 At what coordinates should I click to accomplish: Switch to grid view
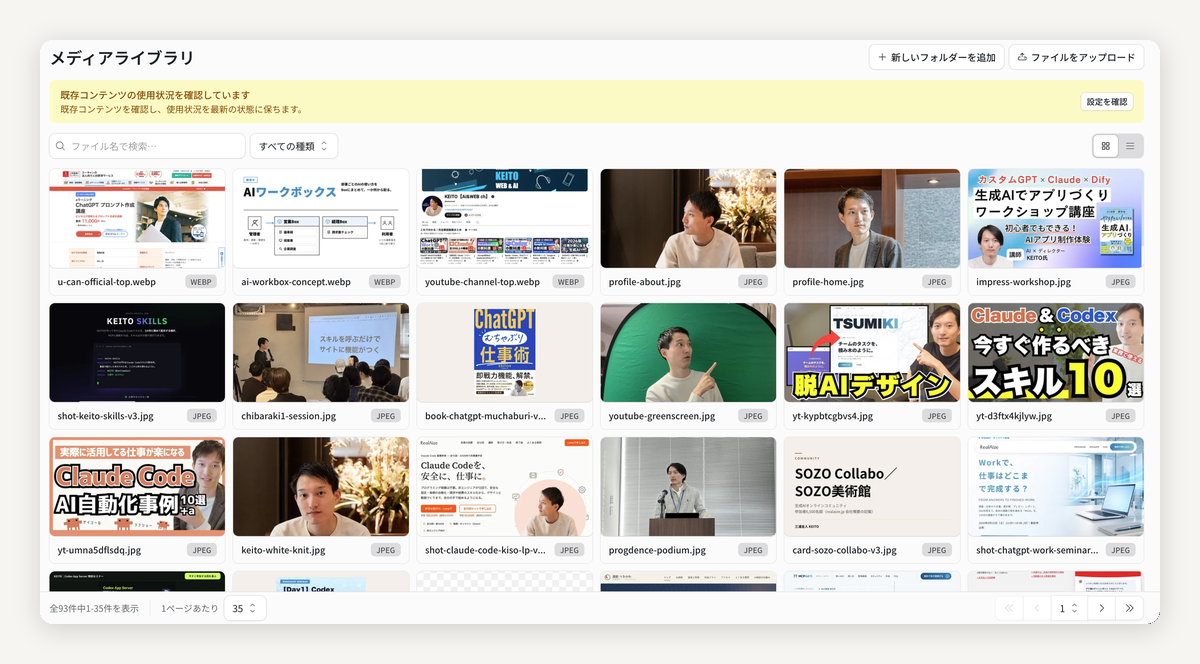click(x=1105, y=146)
